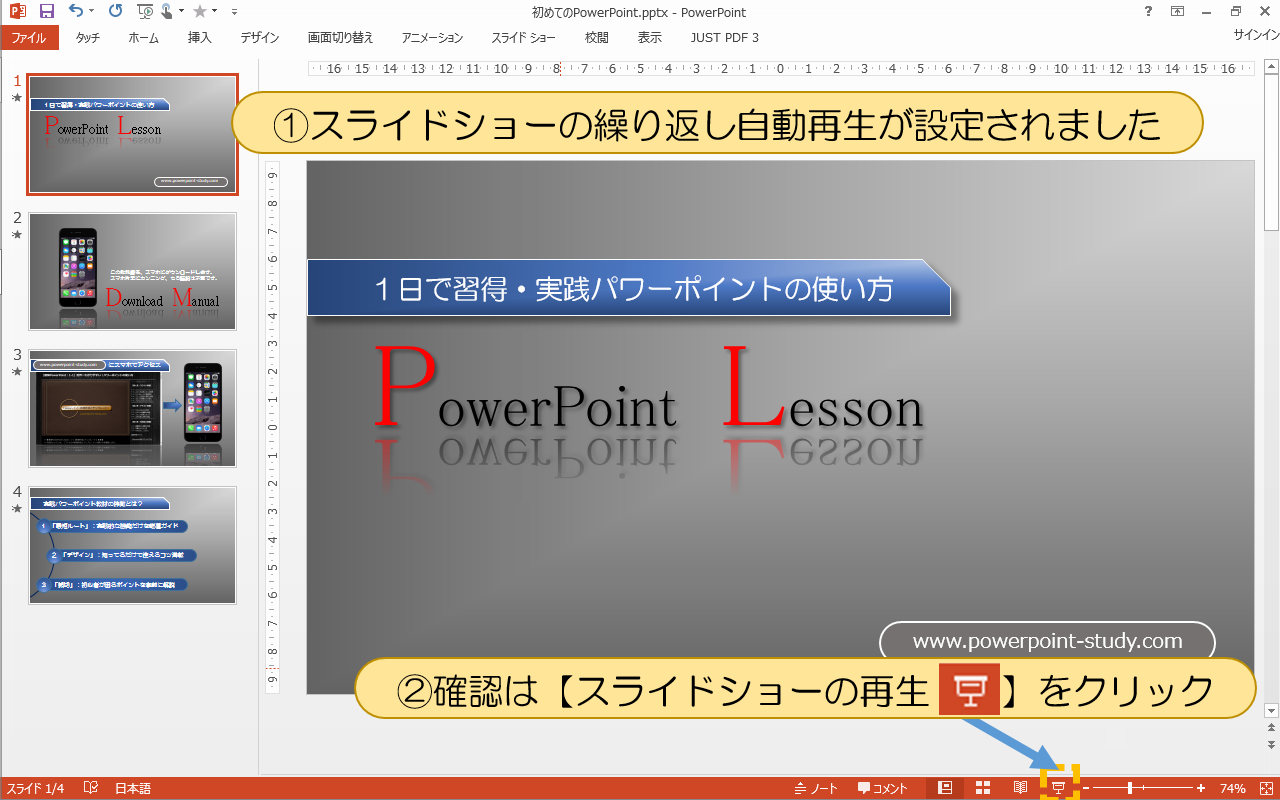Toggle touch/mouse mode icon
The width and height of the screenshot is (1280, 800).
coord(166,12)
